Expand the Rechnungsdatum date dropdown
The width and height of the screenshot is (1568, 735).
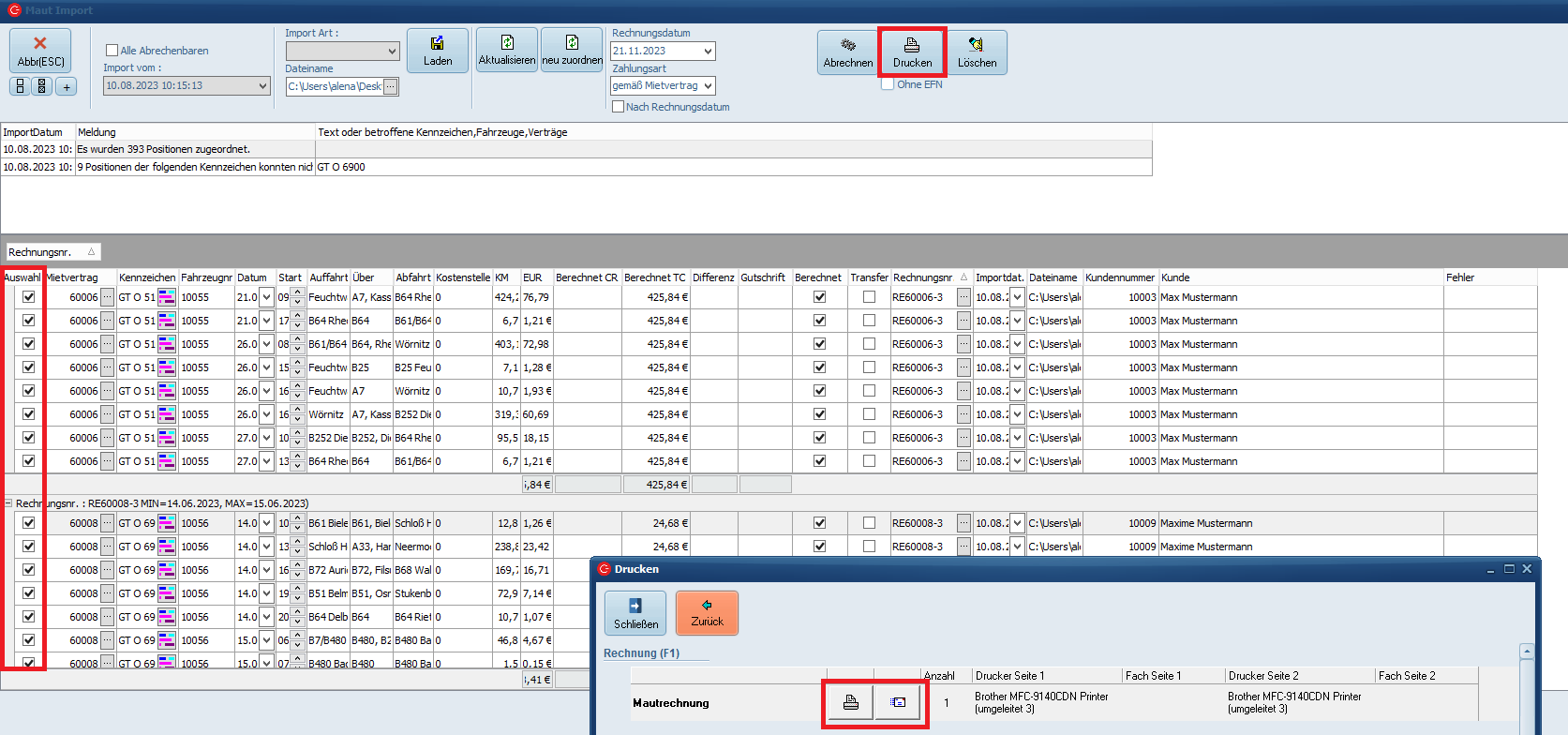[x=708, y=51]
